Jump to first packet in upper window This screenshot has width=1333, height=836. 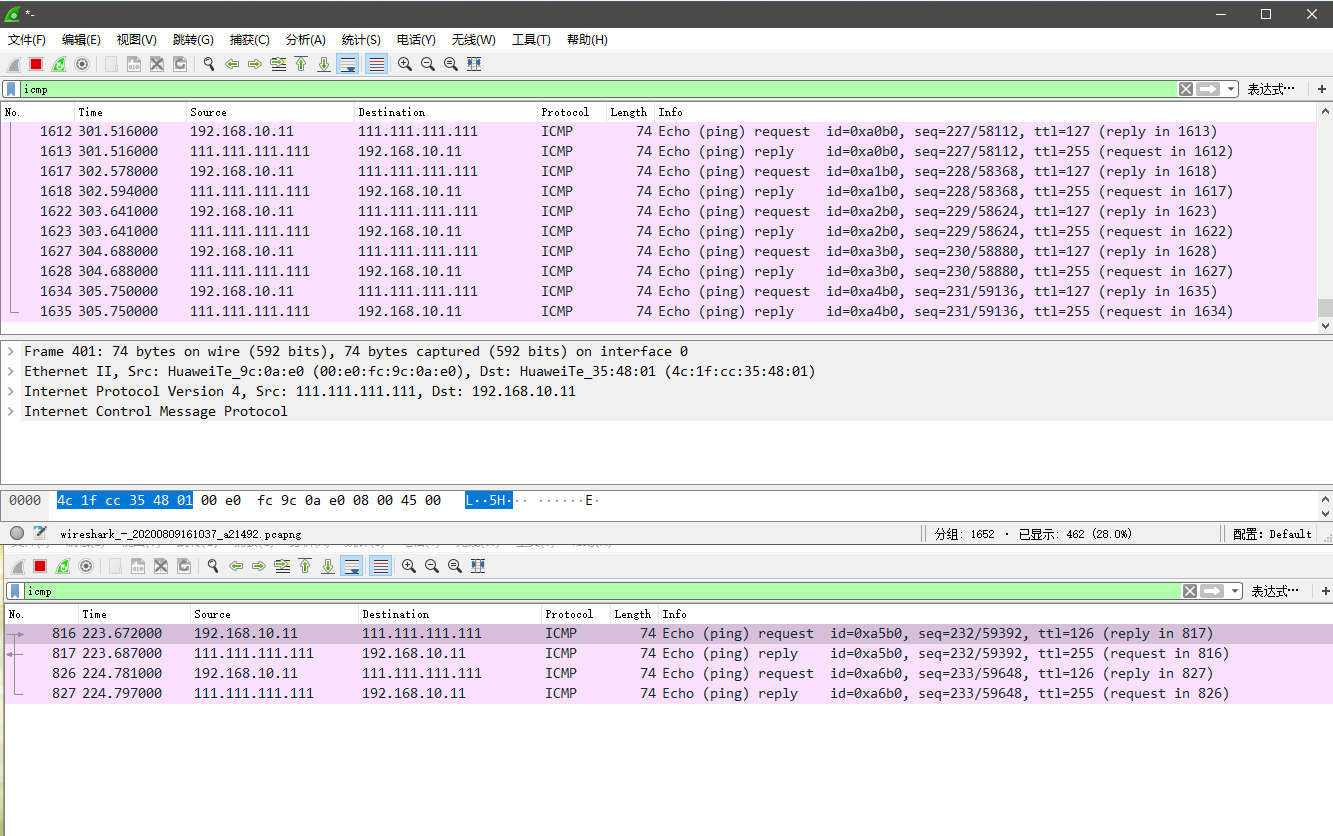click(301, 64)
